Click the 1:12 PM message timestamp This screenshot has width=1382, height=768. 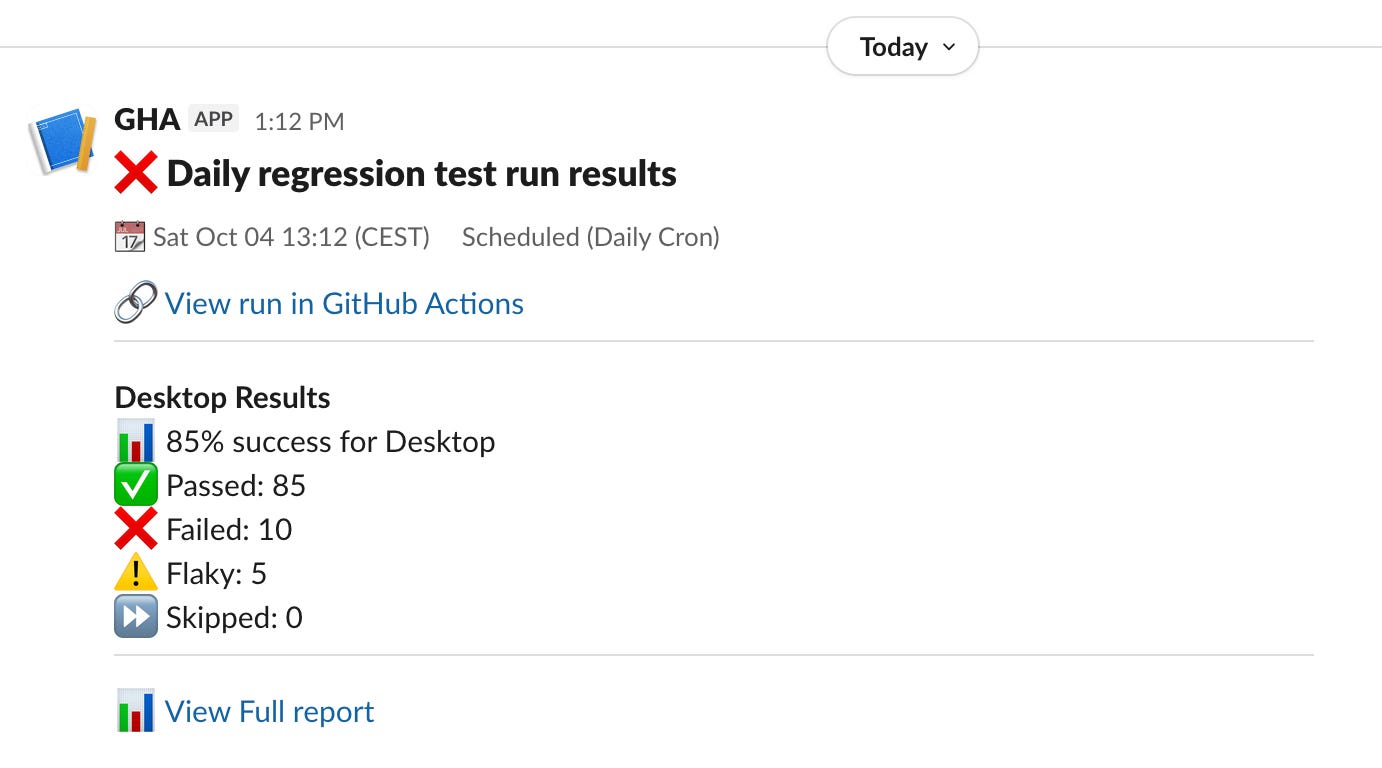pos(299,122)
